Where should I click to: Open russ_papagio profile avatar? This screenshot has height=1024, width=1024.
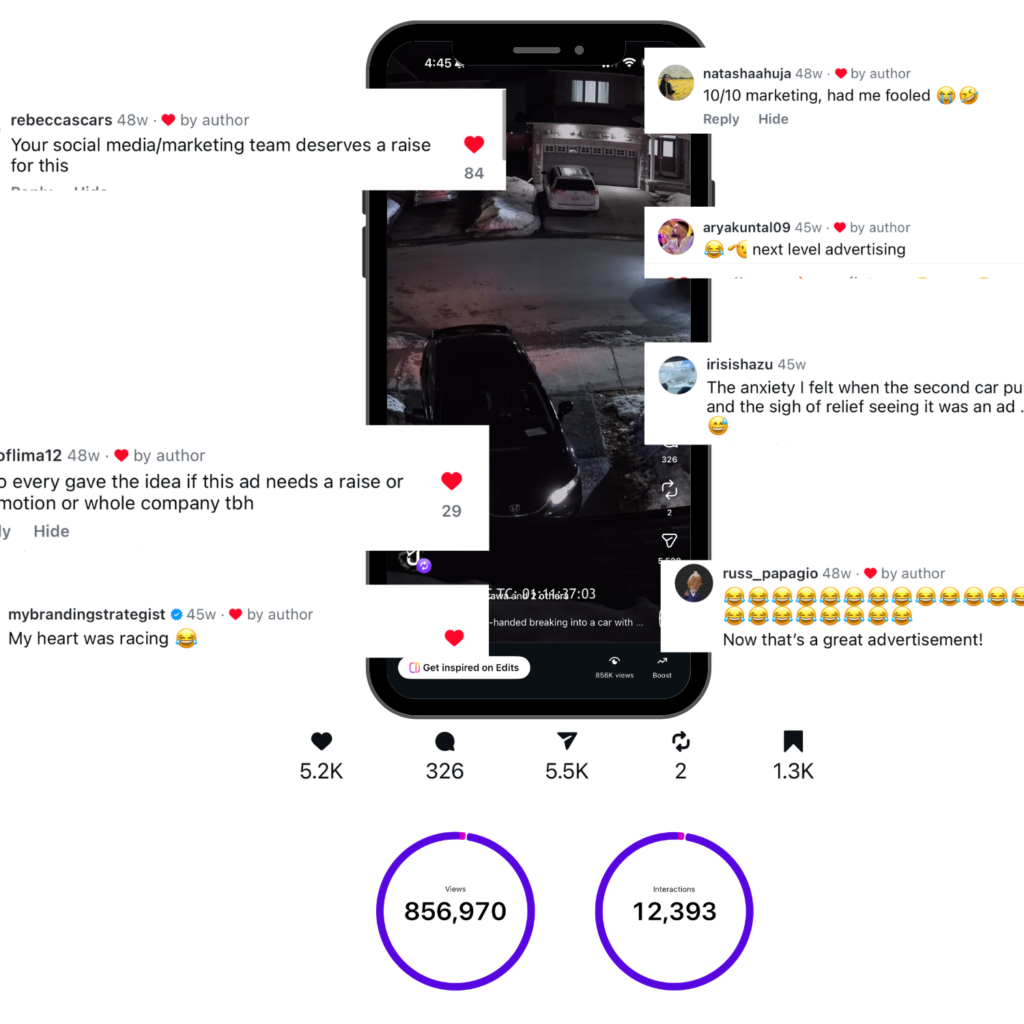click(x=694, y=583)
